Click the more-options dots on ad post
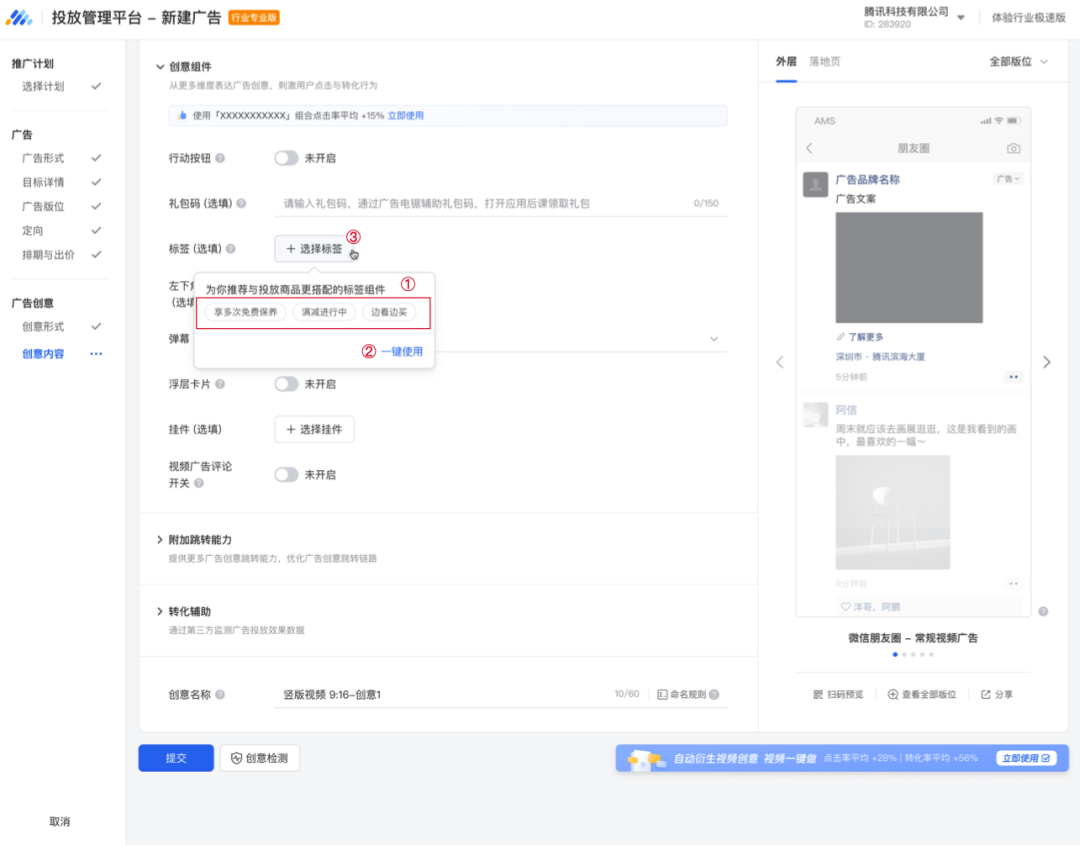The image size is (1080, 846). coord(1013,377)
